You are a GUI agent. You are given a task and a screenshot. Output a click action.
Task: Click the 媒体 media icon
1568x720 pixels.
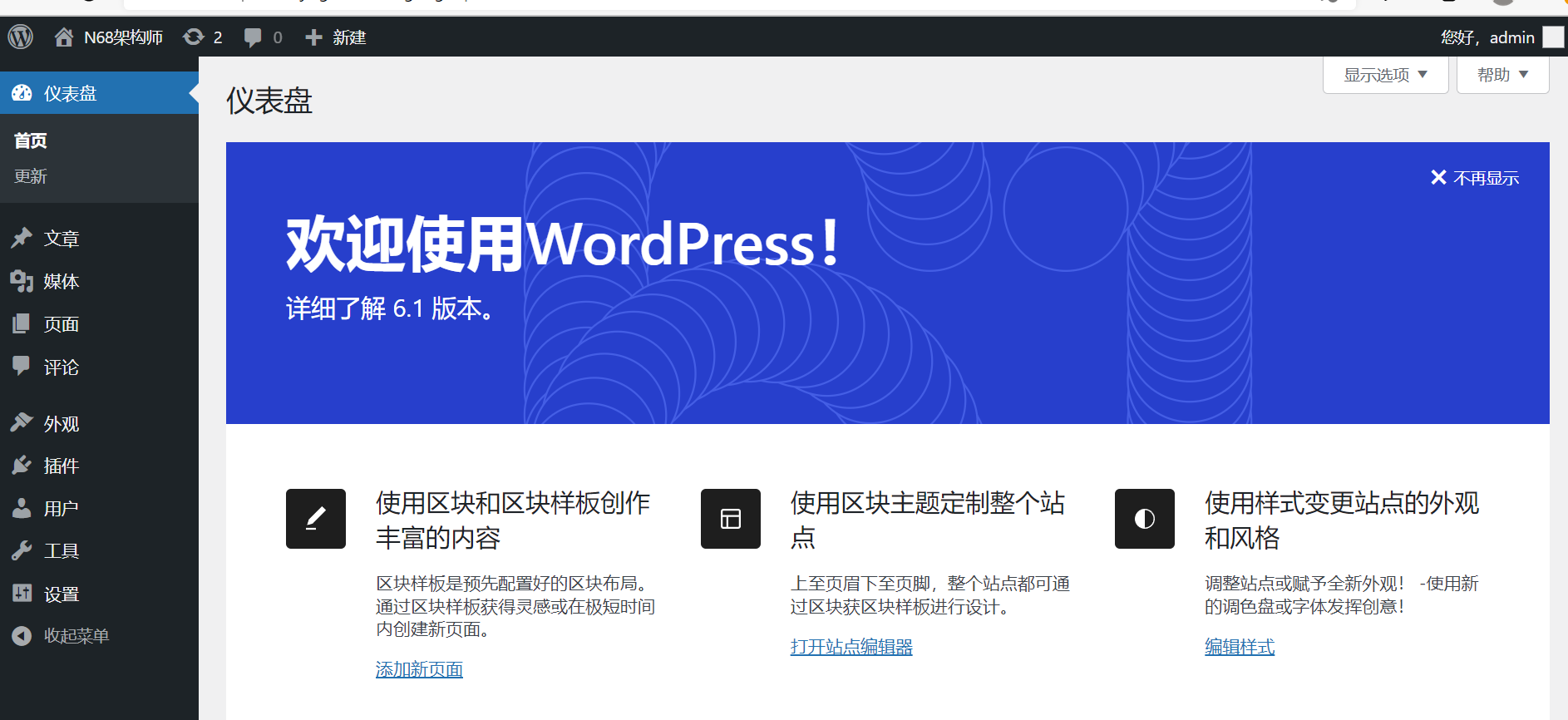tap(22, 281)
